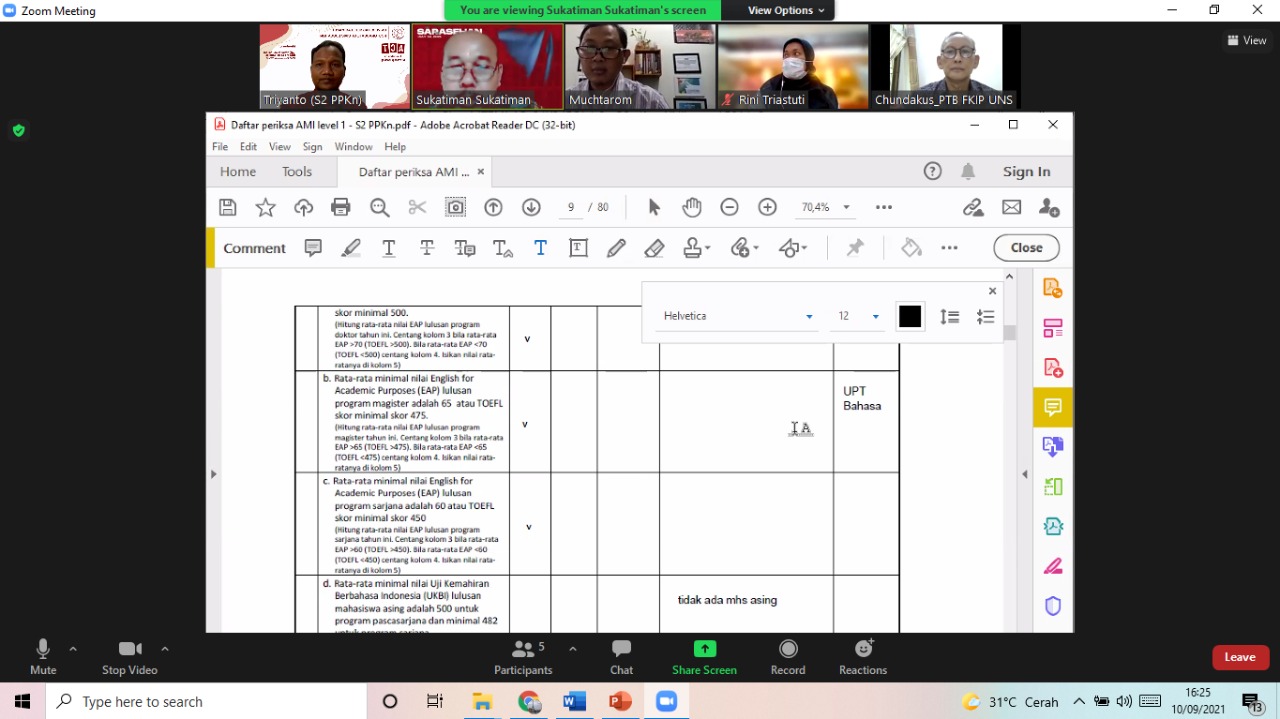Click the page number input field
Image resolution: width=1280 pixels, height=719 pixels.
tap(571, 207)
